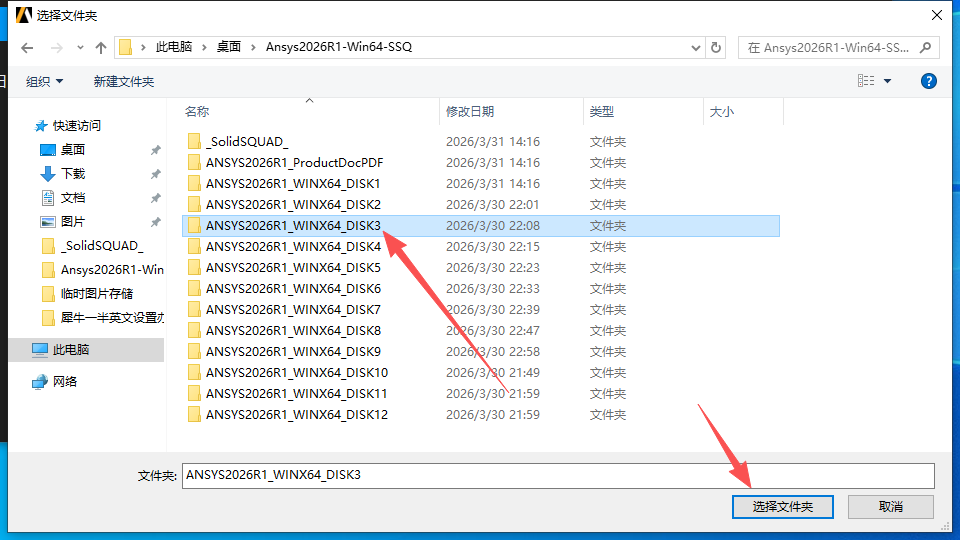This screenshot has width=960, height=540.
Task: Select 文档 in quick access
Action: (73, 198)
